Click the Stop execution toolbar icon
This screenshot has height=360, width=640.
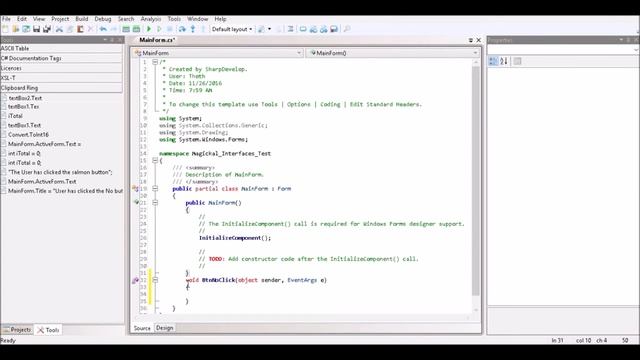coord(170,29)
